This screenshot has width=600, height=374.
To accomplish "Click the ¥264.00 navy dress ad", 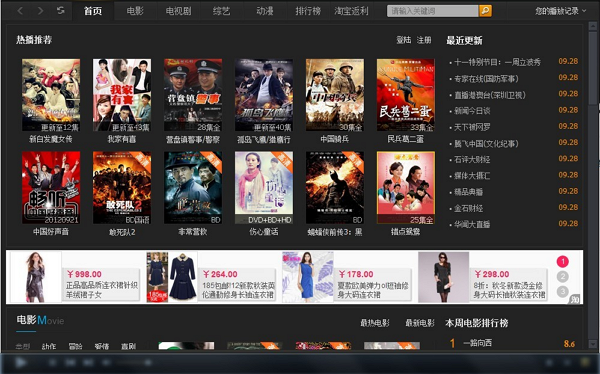I will [211, 277].
